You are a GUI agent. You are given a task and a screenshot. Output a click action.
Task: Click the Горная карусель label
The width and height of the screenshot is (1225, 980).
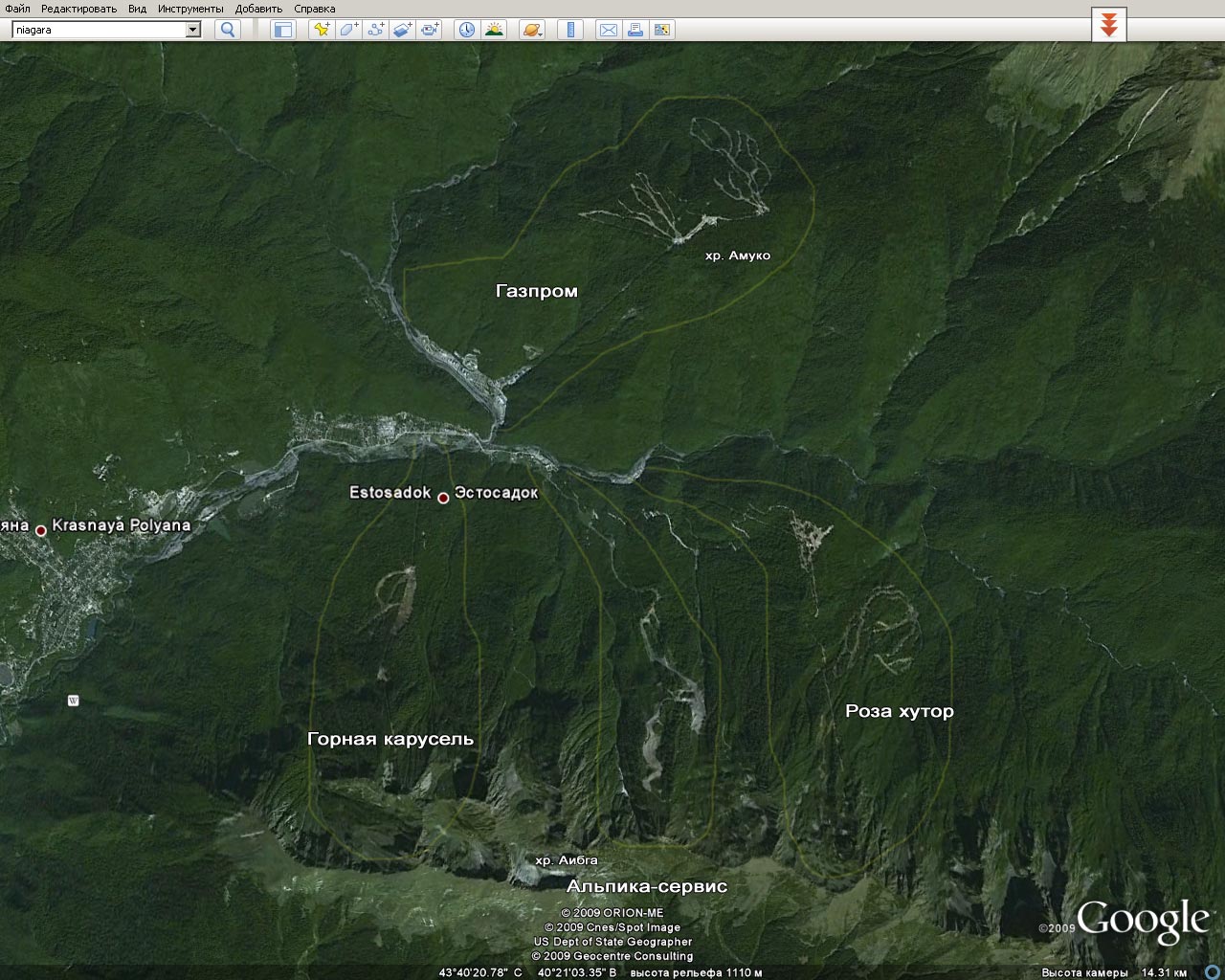390,739
